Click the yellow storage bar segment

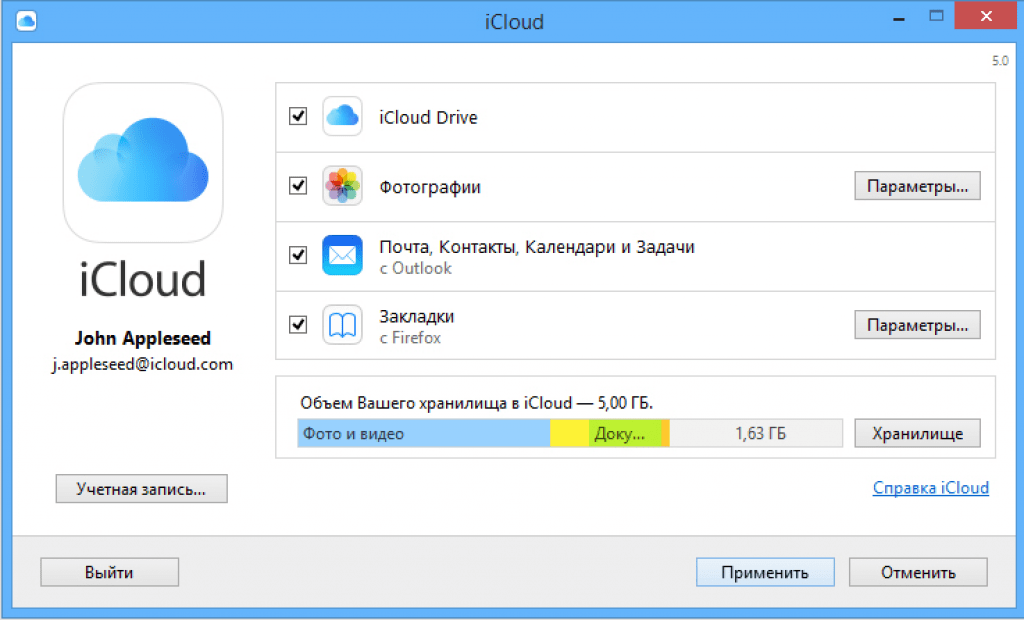pyautogui.click(x=569, y=433)
